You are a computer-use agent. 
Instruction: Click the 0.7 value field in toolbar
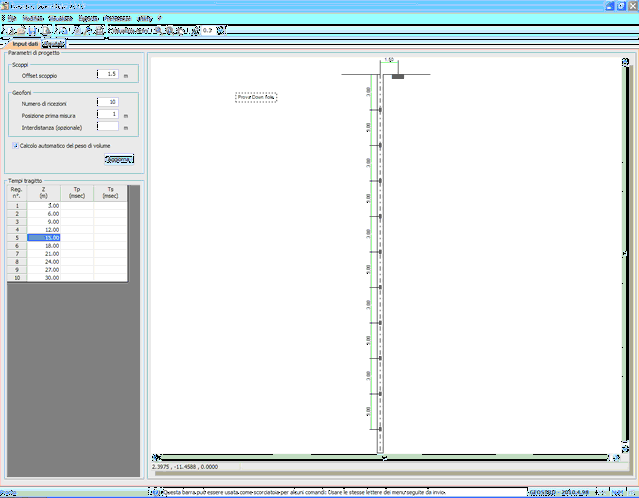click(208, 31)
